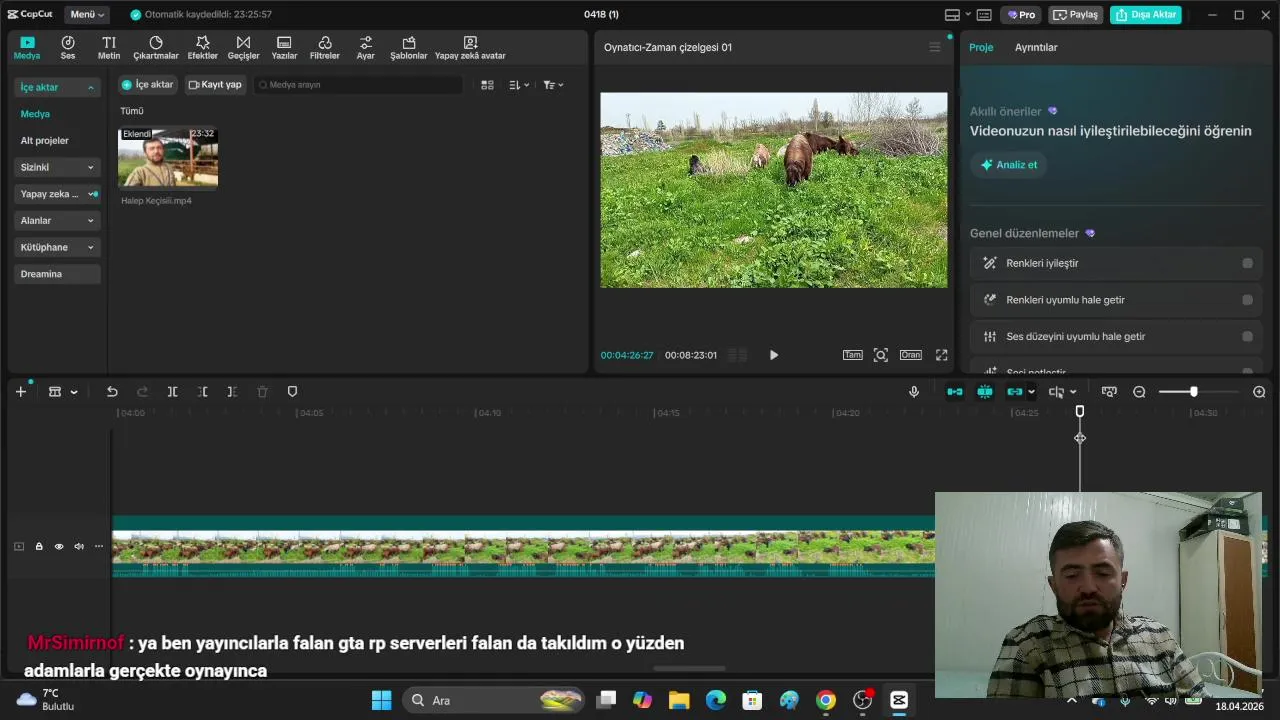Viewport: 1280px width, 720px height.
Task: Click the Oran ratio button in player
Action: pyautogui.click(x=910, y=355)
